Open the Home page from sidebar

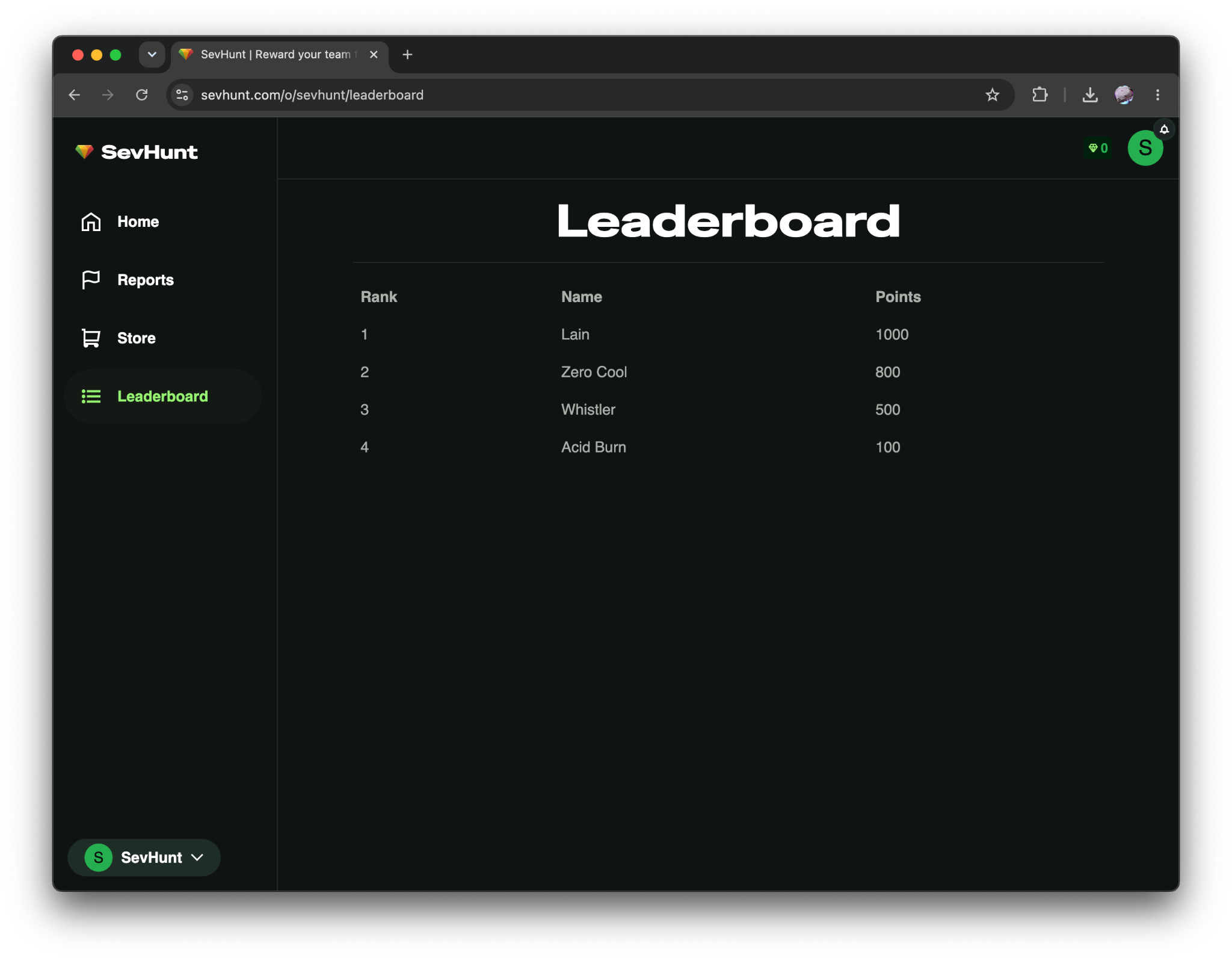(x=162, y=221)
